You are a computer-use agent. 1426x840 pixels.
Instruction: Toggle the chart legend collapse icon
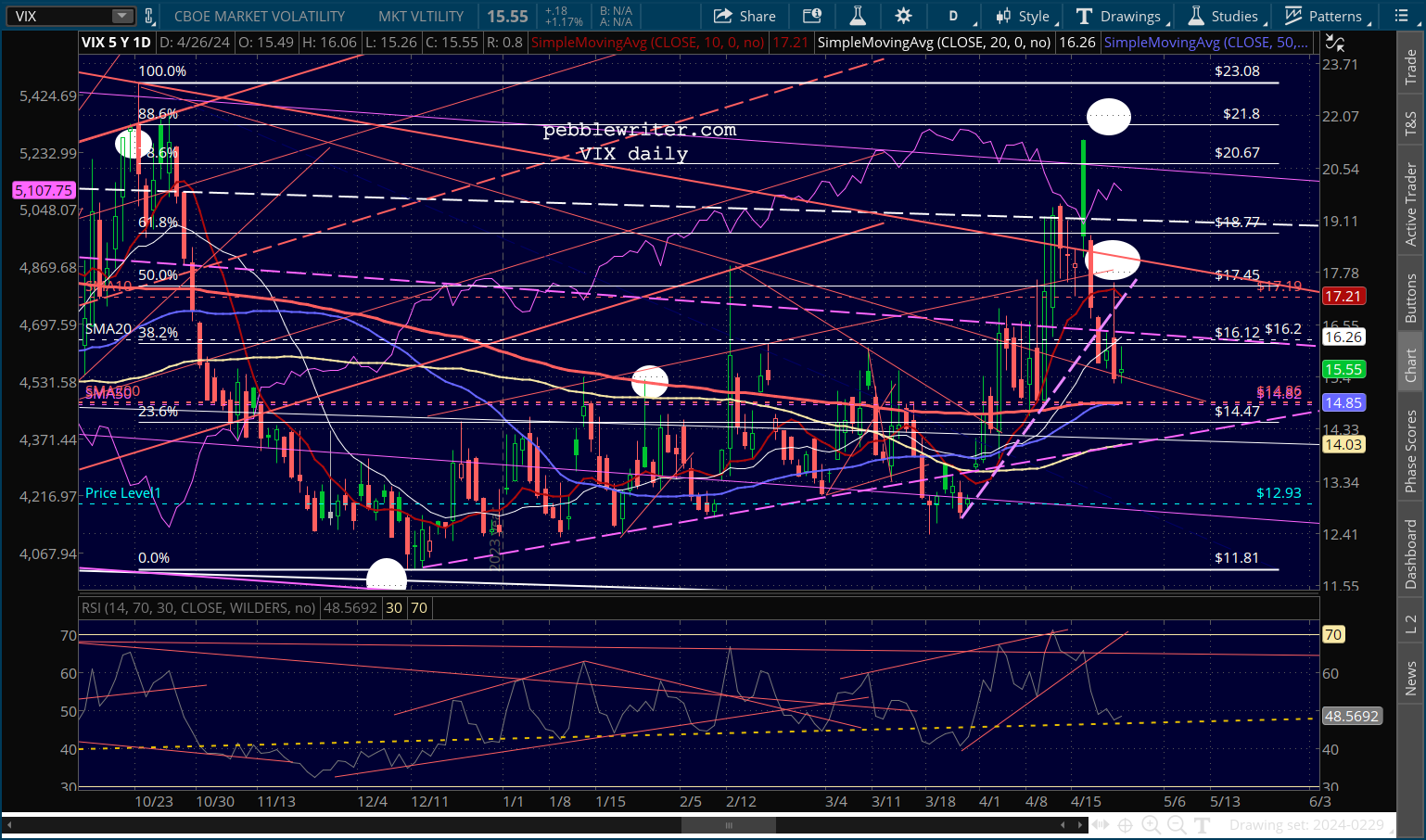(1334, 43)
